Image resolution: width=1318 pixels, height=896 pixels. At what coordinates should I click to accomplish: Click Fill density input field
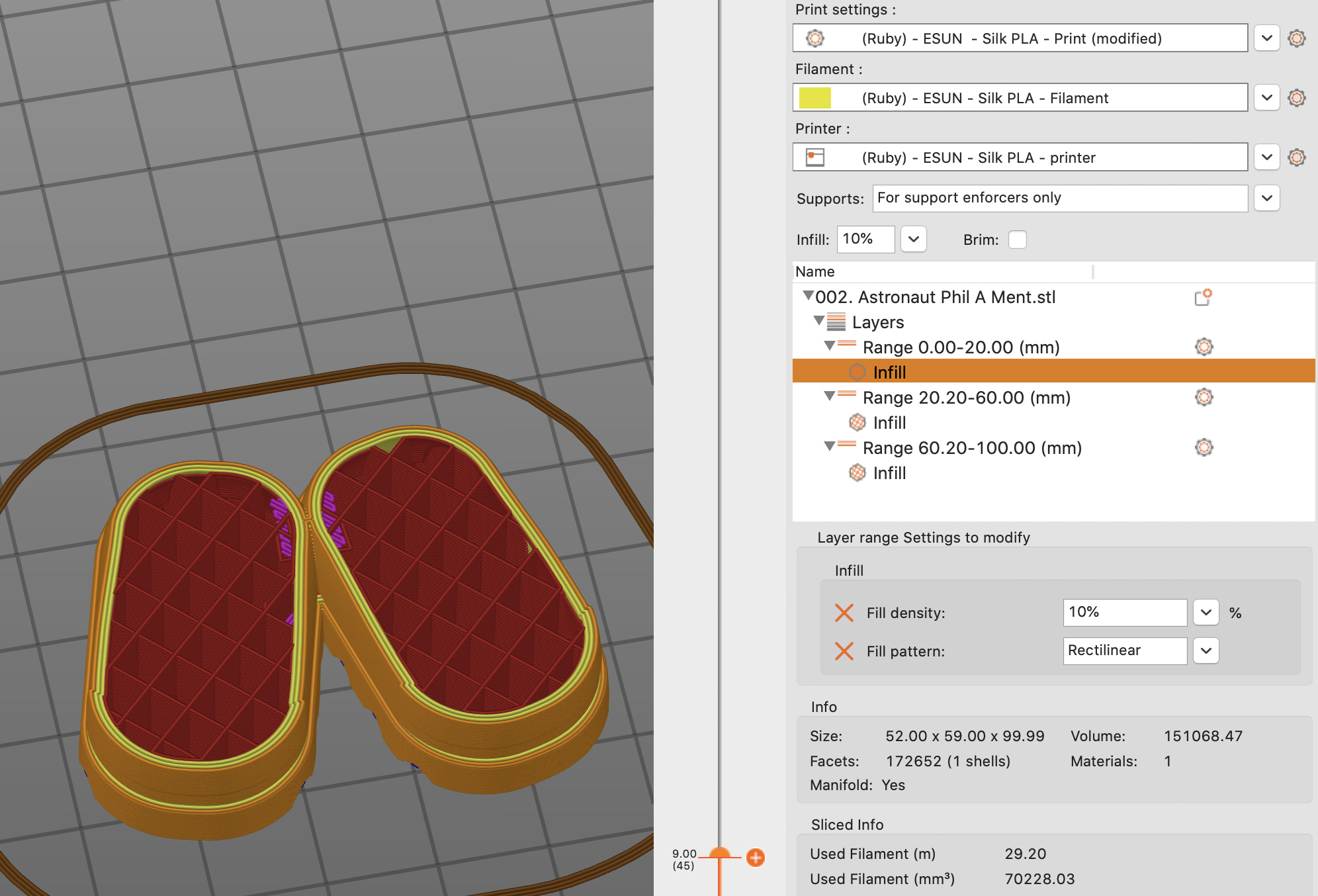tap(1123, 613)
